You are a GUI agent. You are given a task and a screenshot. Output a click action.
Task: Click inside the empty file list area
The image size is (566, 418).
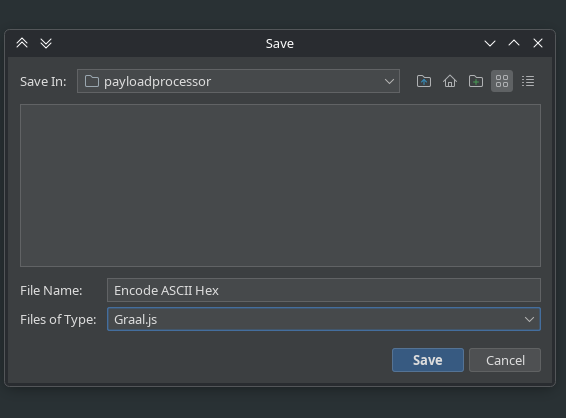point(280,186)
